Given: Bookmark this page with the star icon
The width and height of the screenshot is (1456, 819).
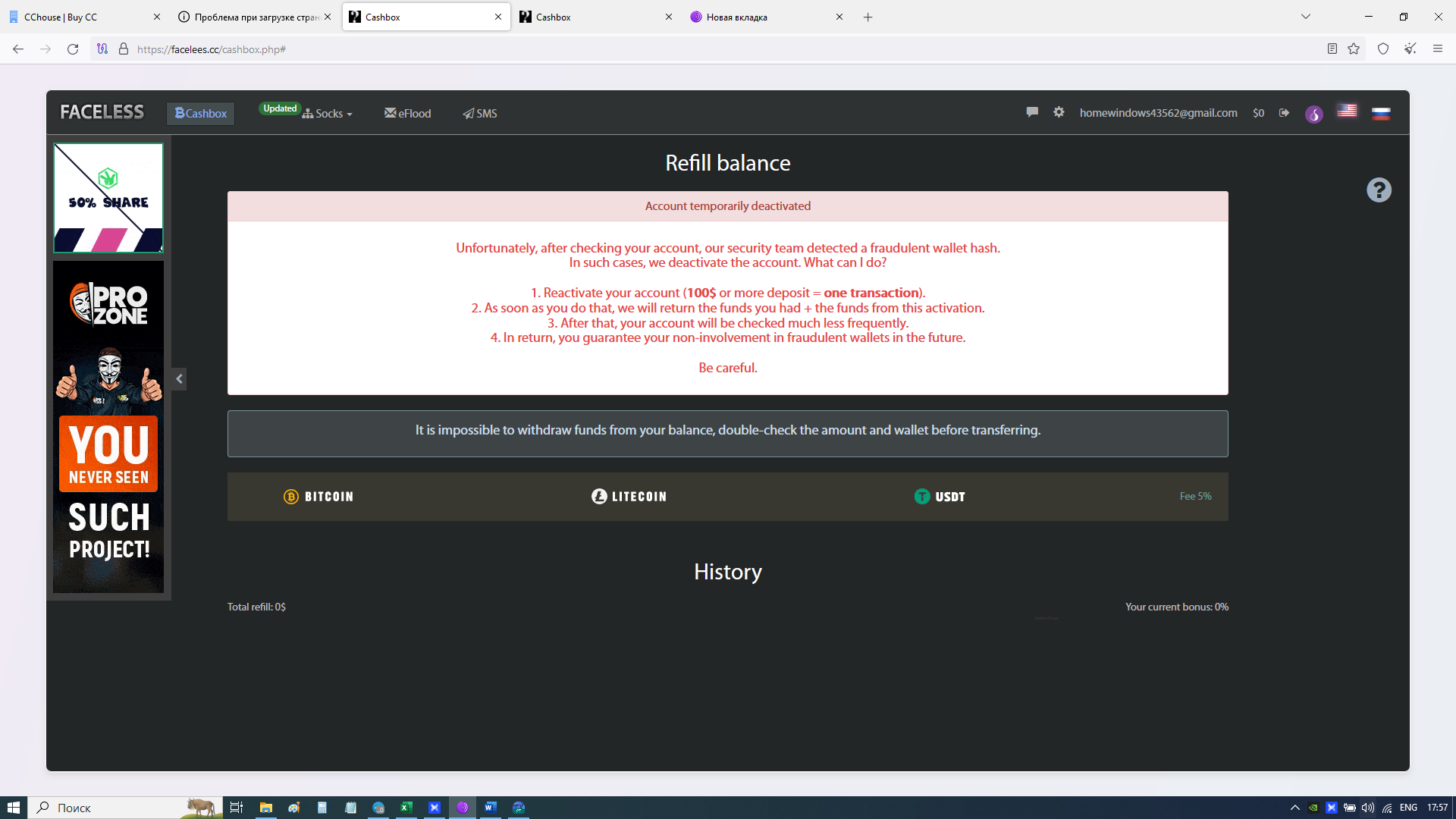Looking at the screenshot, I should (x=1354, y=49).
